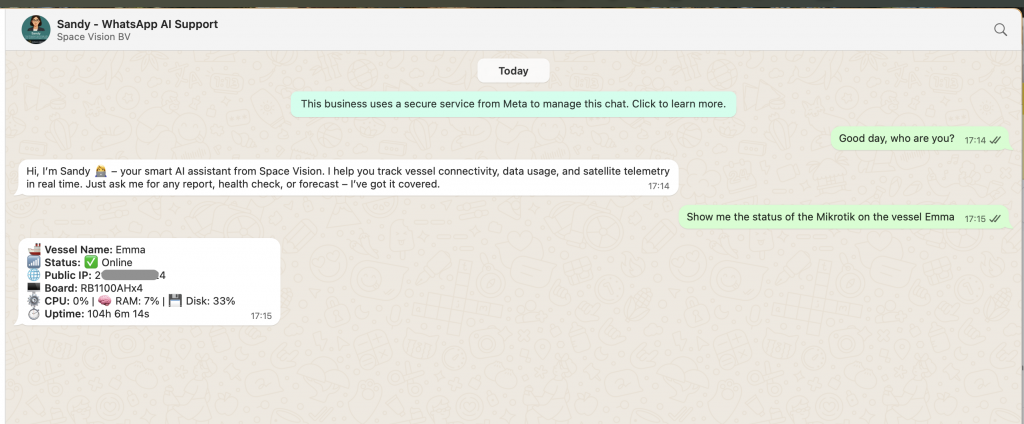The width and height of the screenshot is (1024, 424).
Task: Click the Space Vision BV subtitle
Action: pyautogui.click(x=93, y=37)
